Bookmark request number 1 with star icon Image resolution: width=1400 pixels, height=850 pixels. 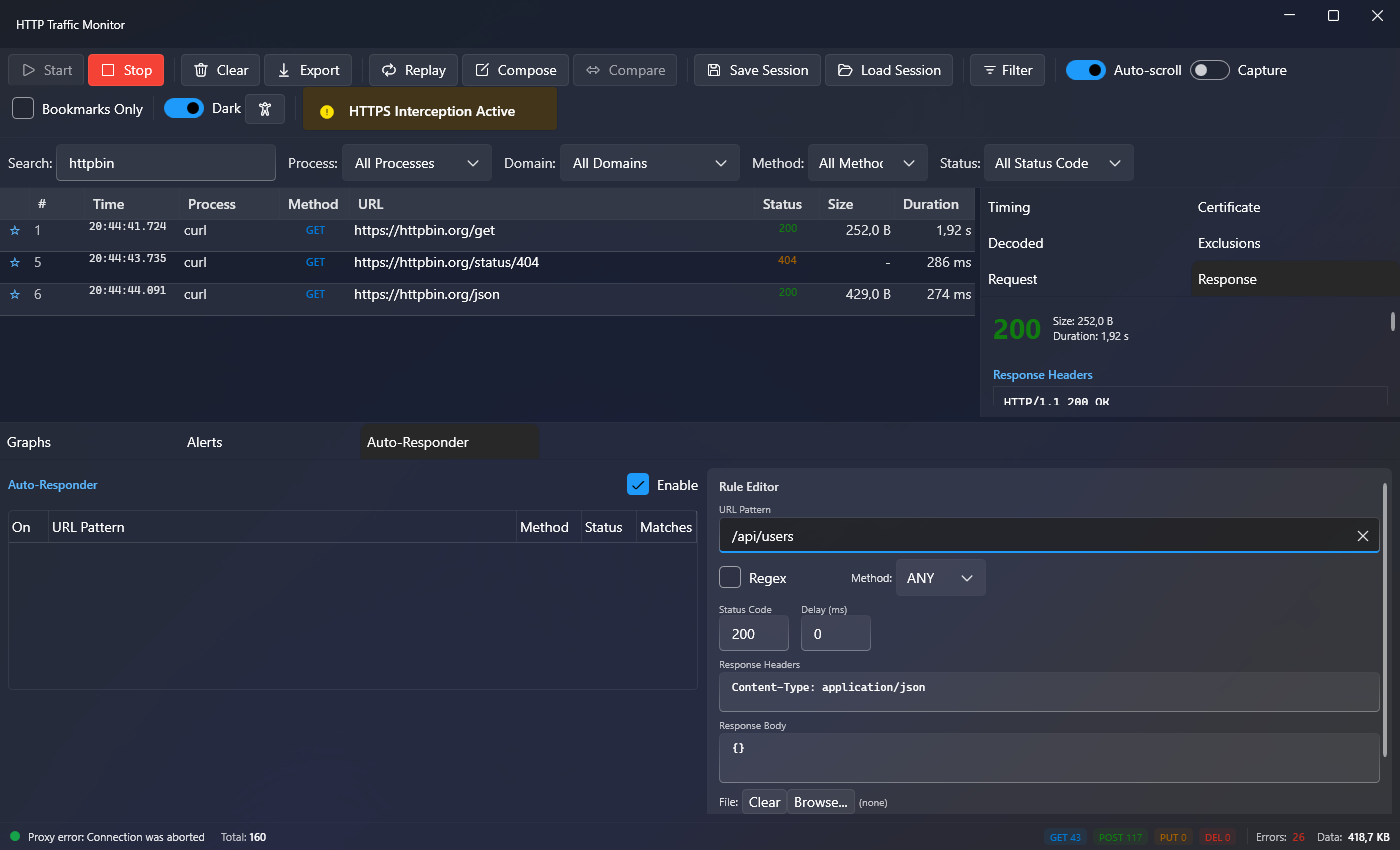coord(15,231)
